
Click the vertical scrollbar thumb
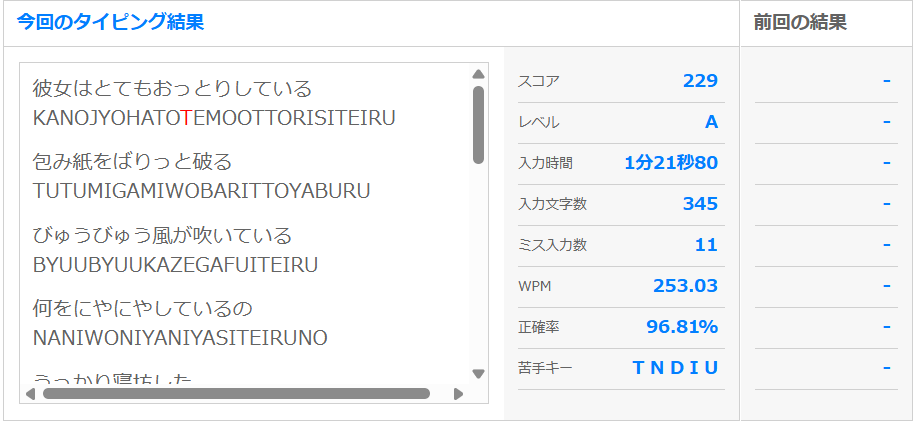click(x=478, y=124)
